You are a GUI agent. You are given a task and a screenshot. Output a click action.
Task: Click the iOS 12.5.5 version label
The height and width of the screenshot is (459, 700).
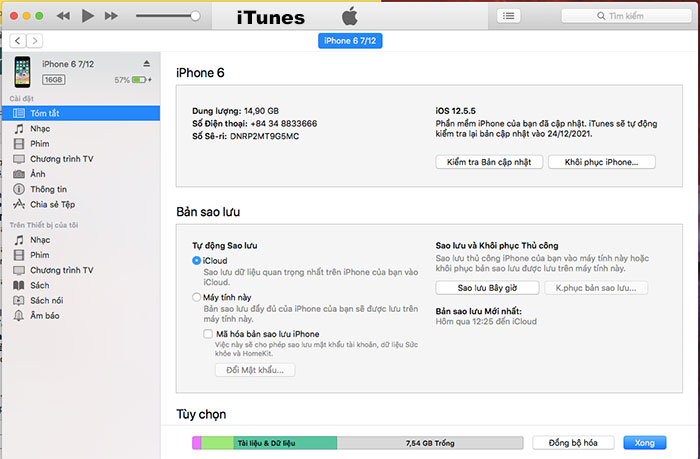(x=455, y=111)
